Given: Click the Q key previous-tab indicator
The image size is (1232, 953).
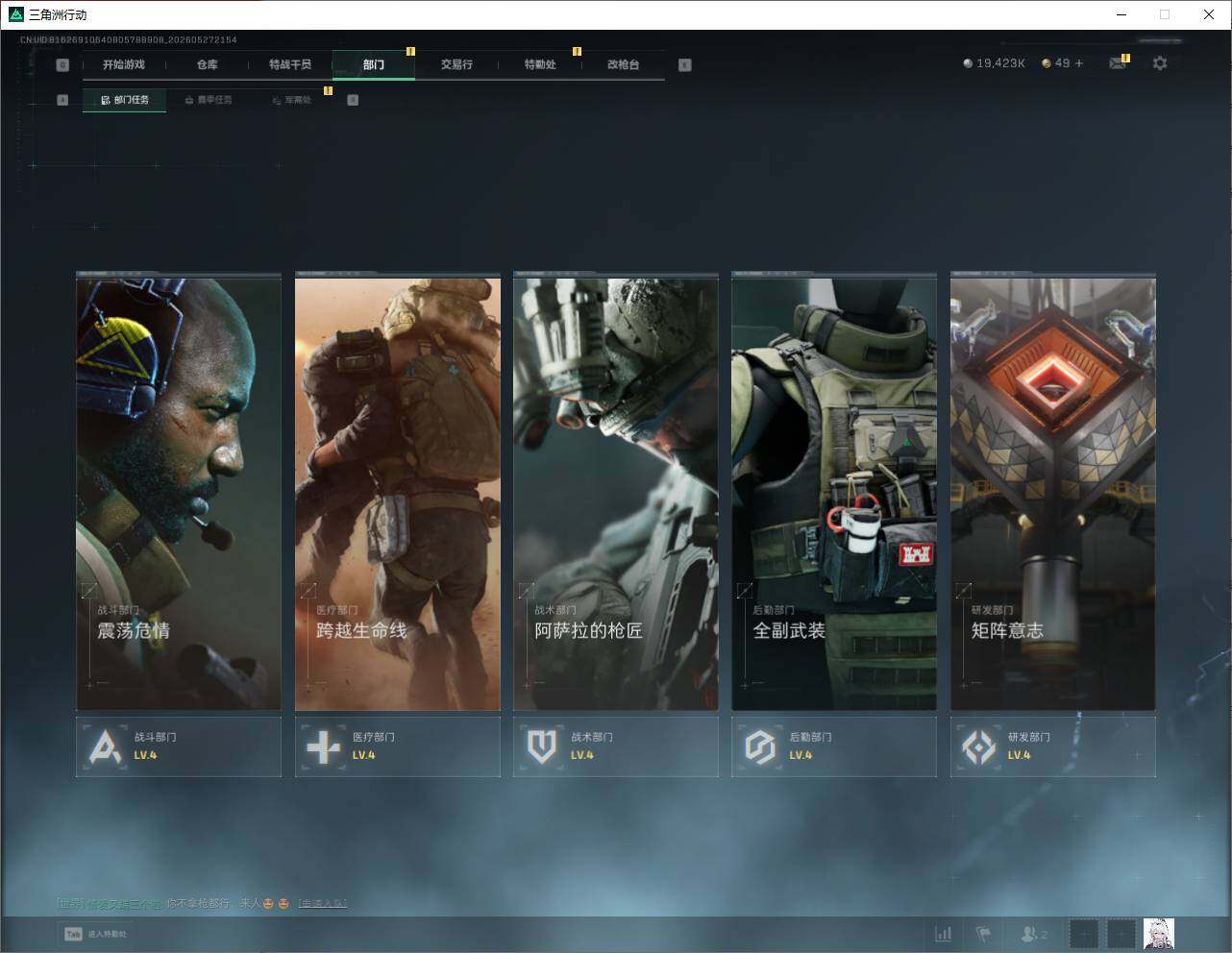Looking at the screenshot, I should pyautogui.click(x=62, y=65).
